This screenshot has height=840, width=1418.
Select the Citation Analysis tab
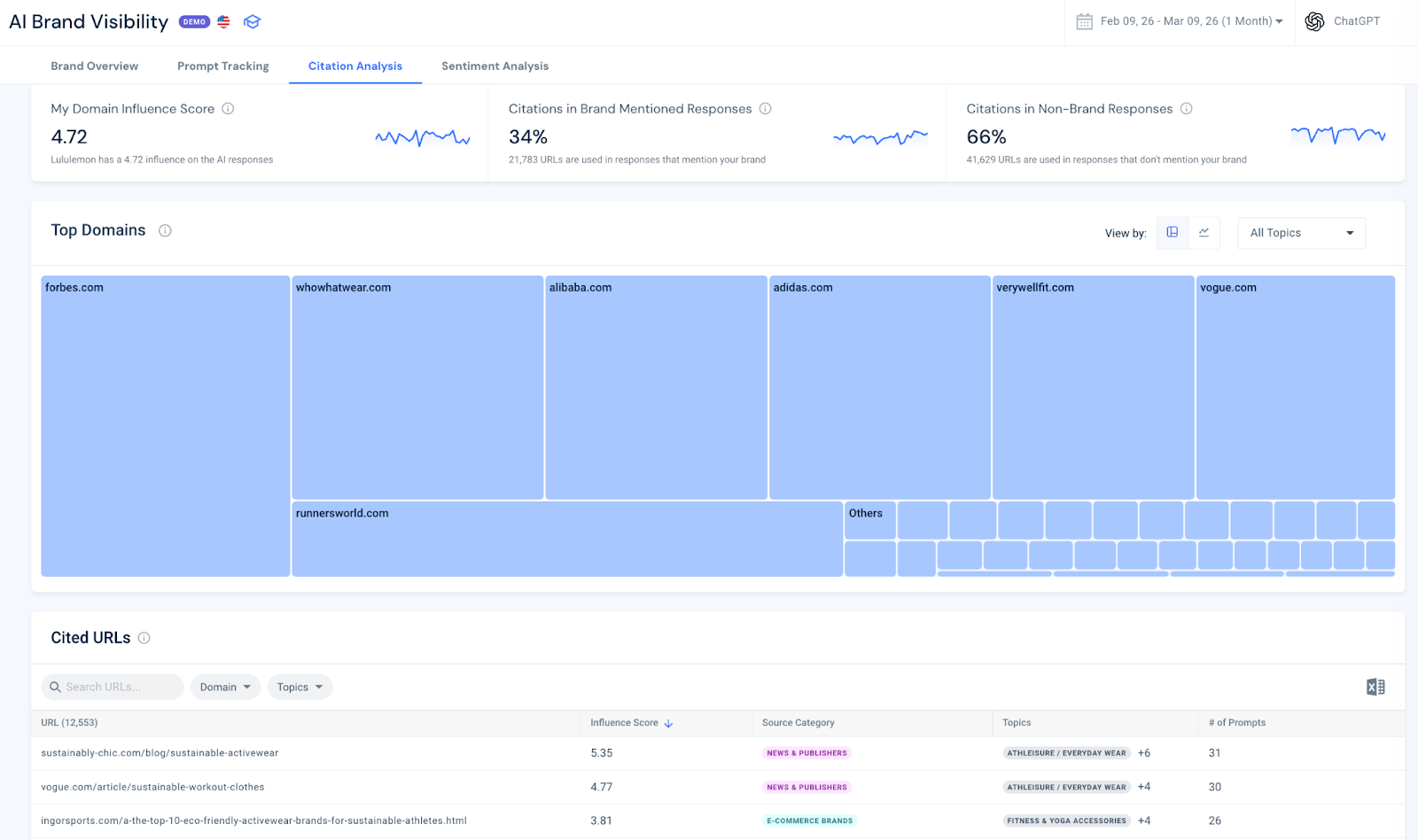coord(355,66)
